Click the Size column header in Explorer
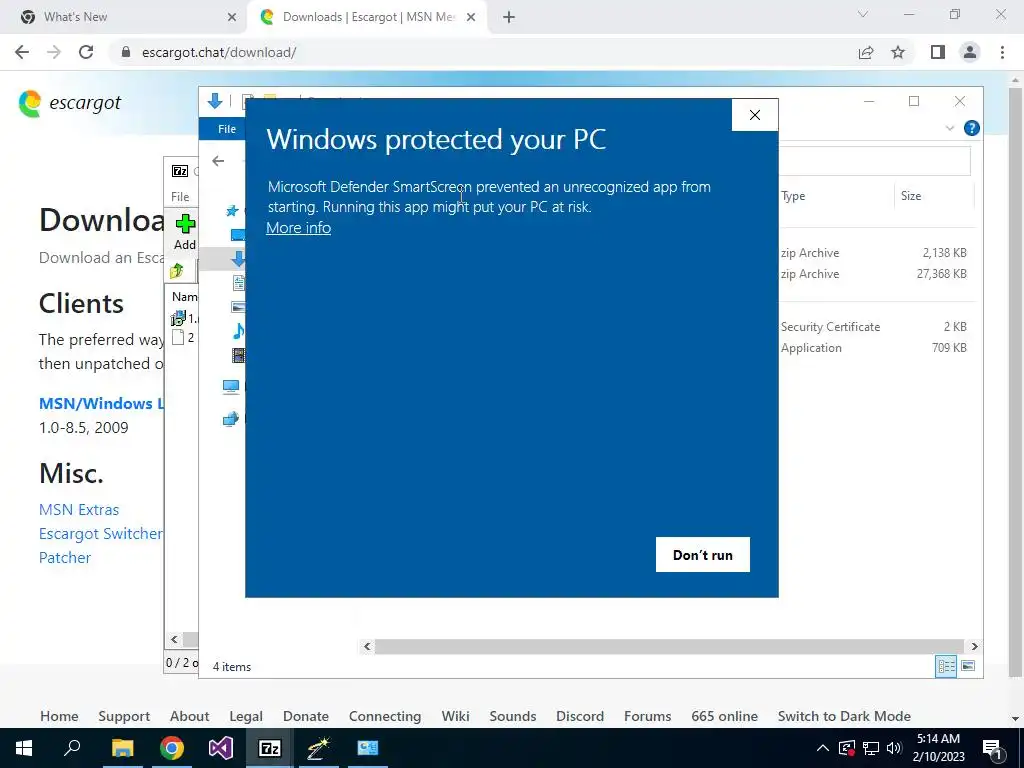 tap(911, 196)
